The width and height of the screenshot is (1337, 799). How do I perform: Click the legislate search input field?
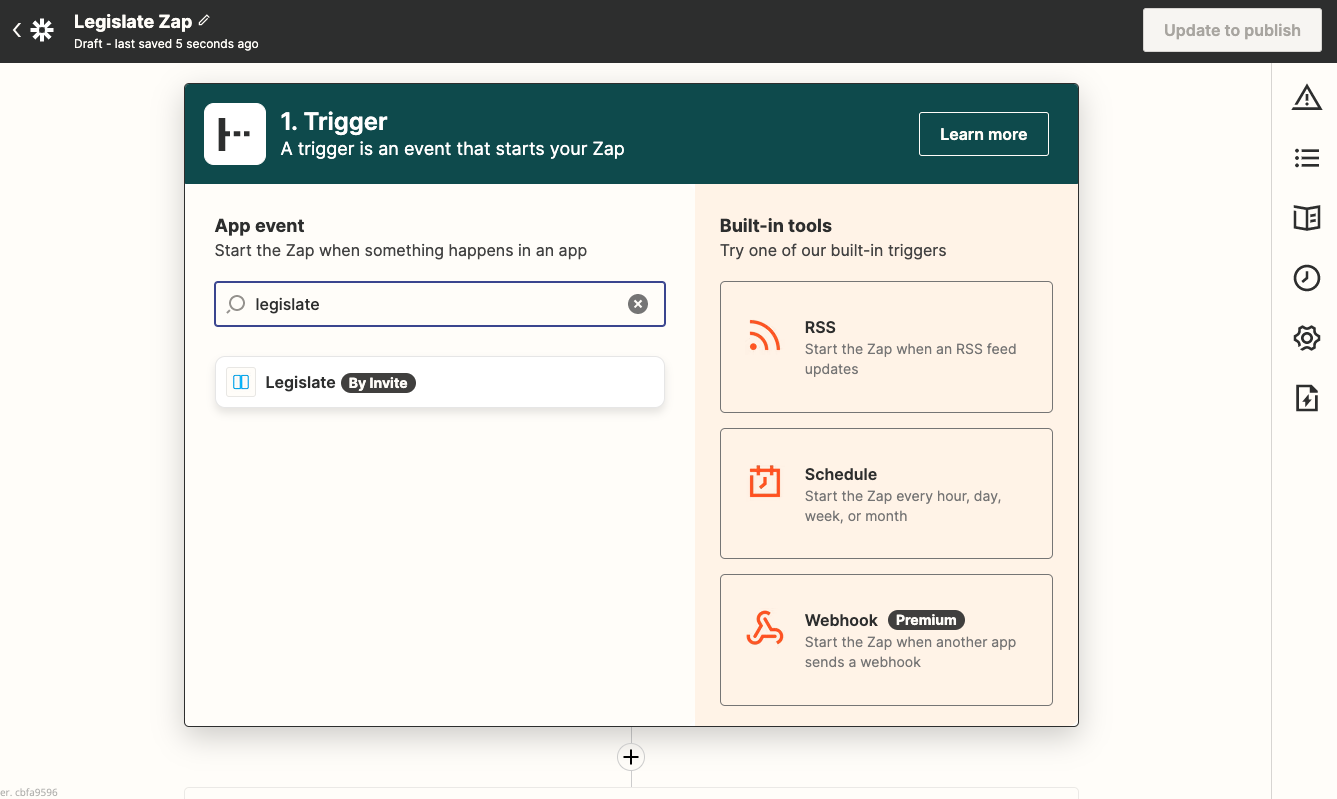click(x=440, y=304)
